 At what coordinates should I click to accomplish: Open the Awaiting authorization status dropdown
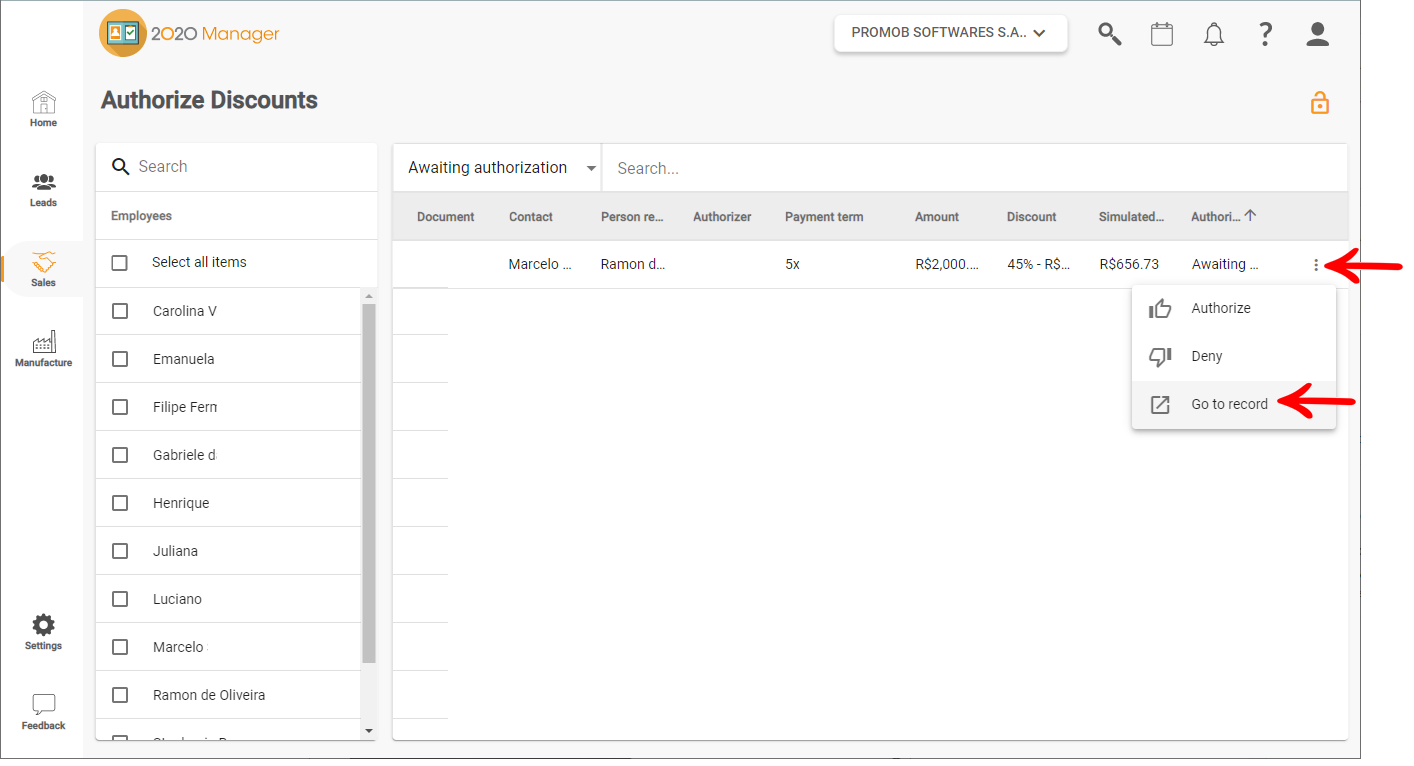tap(498, 168)
